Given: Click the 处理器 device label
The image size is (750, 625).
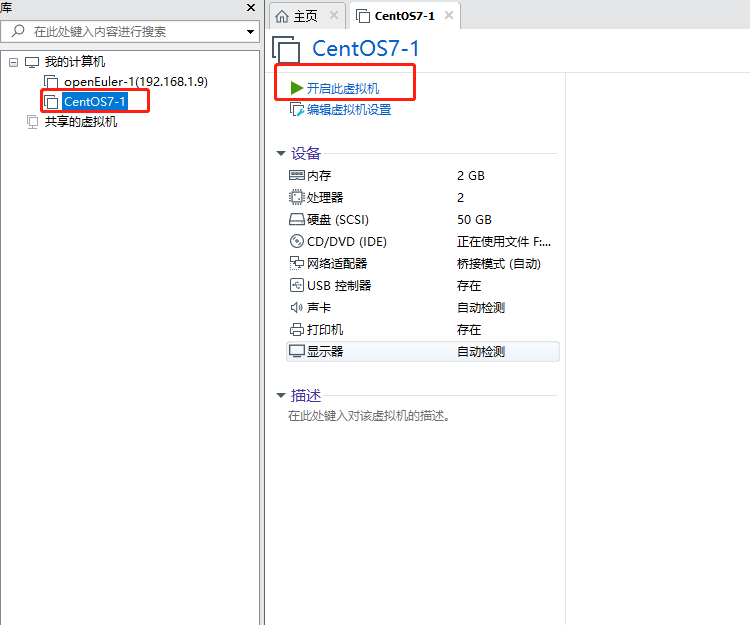Looking at the screenshot, I should (325, 197).
